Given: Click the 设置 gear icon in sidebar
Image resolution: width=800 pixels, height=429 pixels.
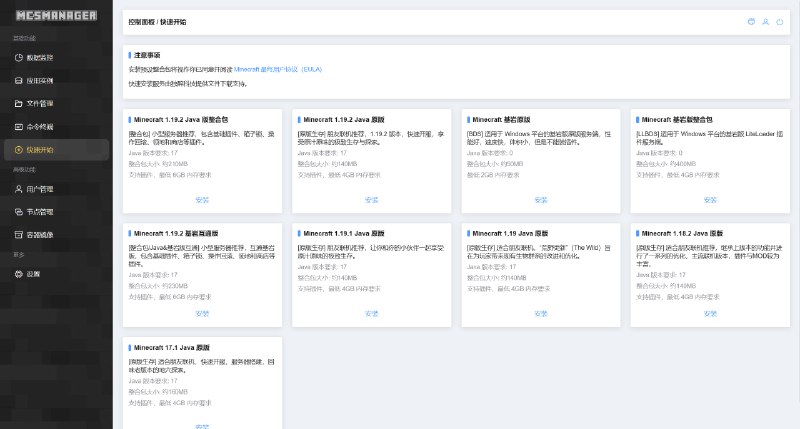Looking at the screenshot, I should pyautogui.click(x=17, y=273).
